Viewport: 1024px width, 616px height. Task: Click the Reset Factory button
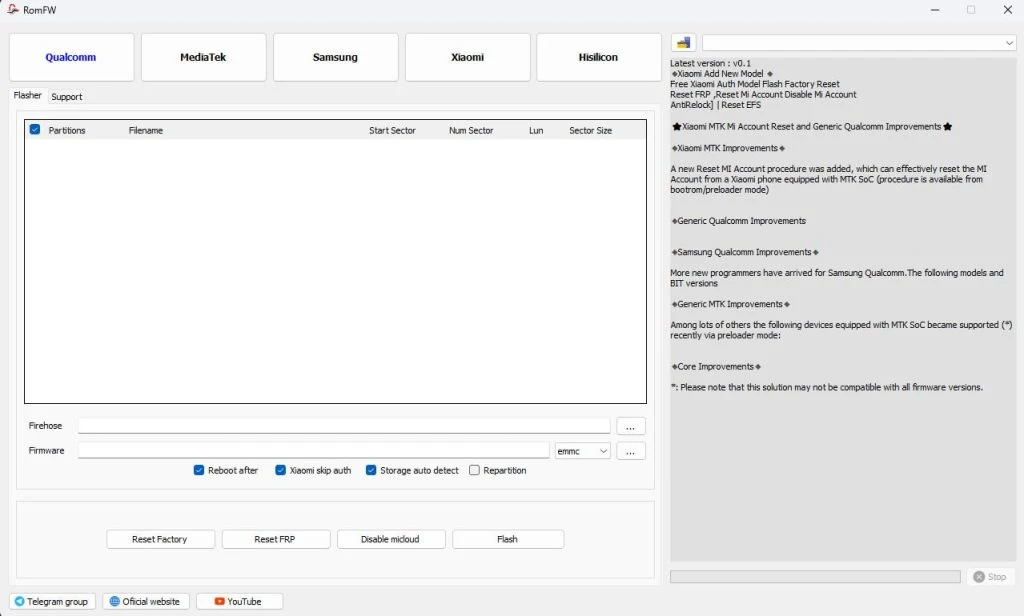pos(160,539)
